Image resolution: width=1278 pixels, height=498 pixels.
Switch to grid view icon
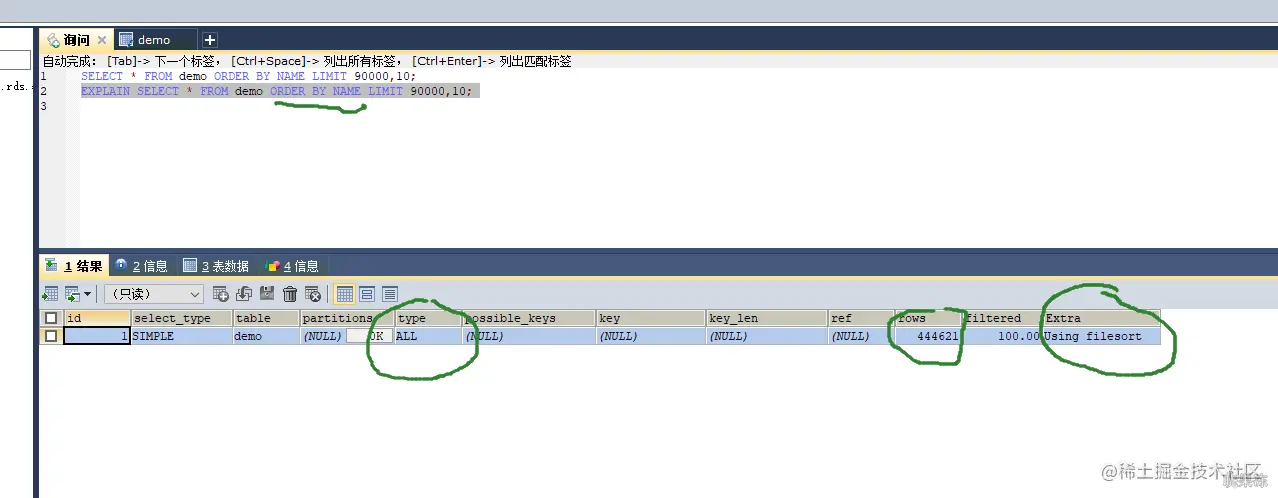click(x=345, y=294)
